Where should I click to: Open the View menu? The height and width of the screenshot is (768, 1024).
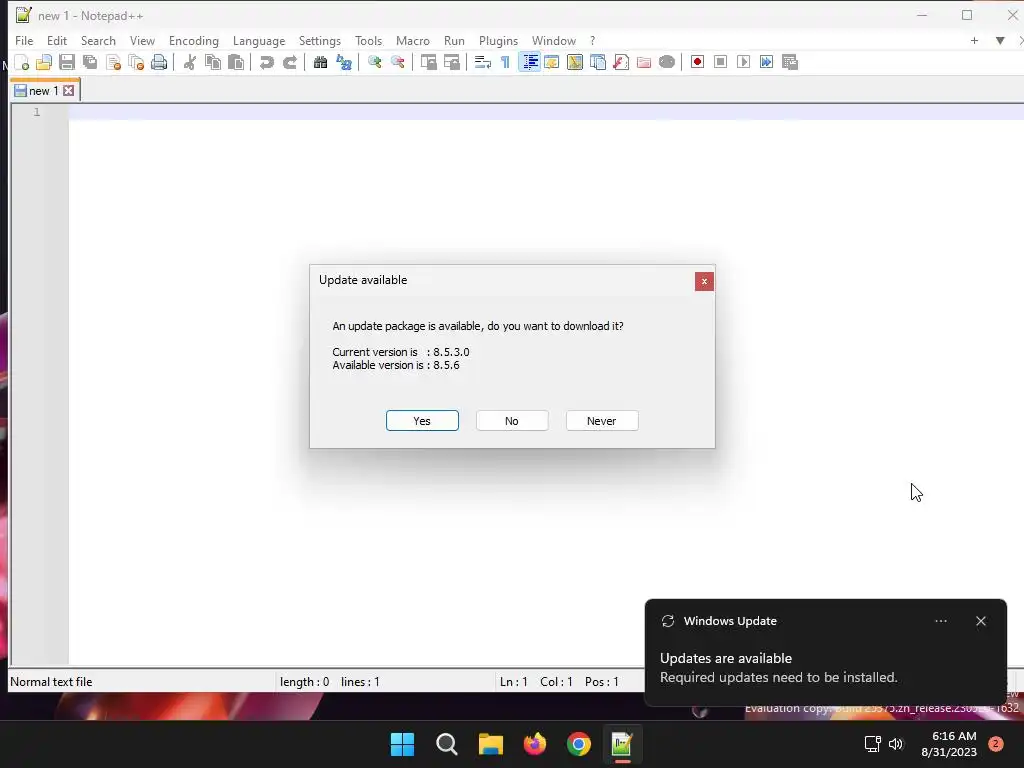pyautogui.click(x=142, y=40)
